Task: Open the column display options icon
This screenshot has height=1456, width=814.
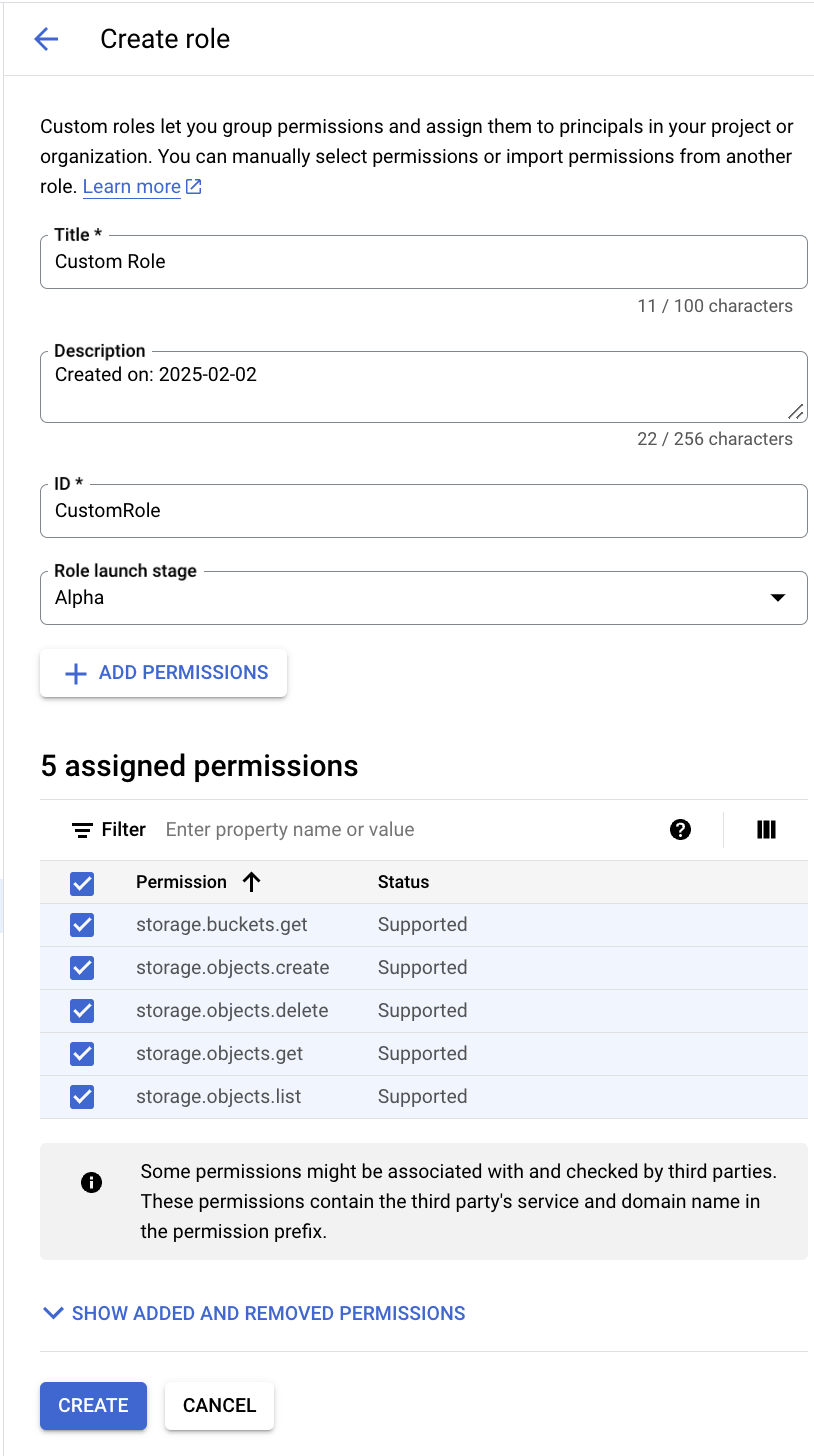Action: point(767,829)
